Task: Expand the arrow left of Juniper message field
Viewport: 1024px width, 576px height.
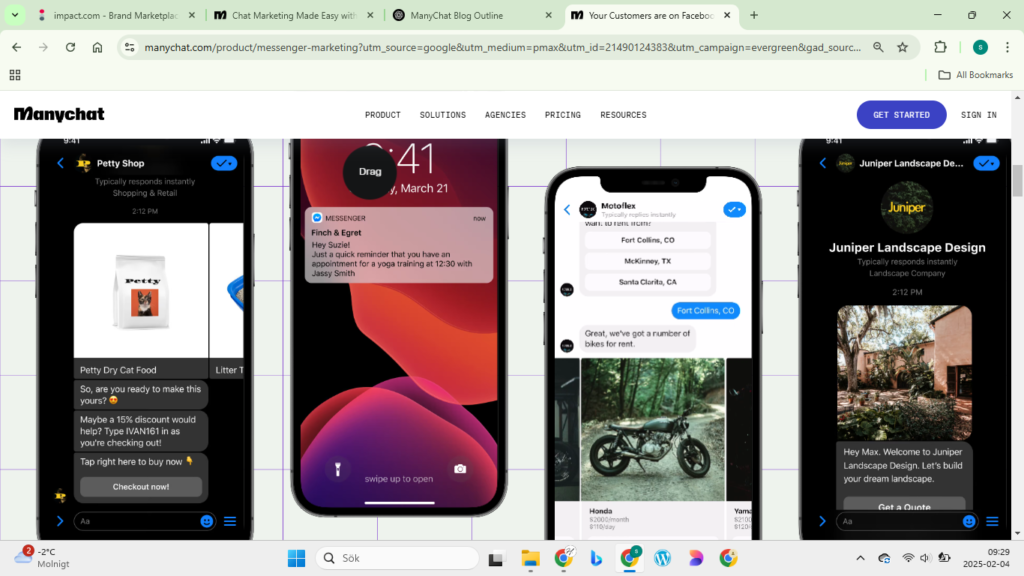Action: click(x=822, y=521)
